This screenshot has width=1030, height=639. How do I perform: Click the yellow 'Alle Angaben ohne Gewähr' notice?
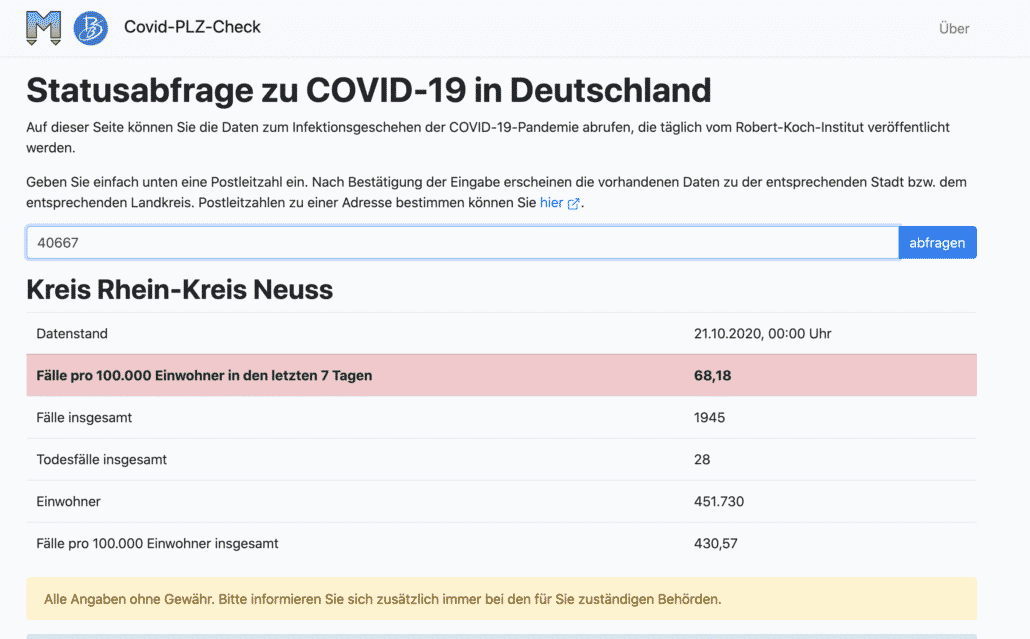(x=382, y=600)
